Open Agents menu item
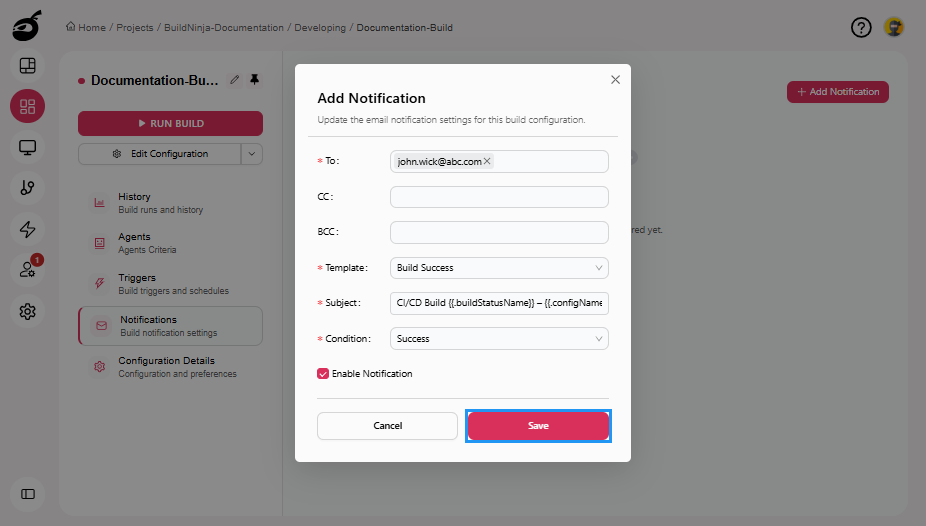926x526 pixels. (x=170, y=243)
